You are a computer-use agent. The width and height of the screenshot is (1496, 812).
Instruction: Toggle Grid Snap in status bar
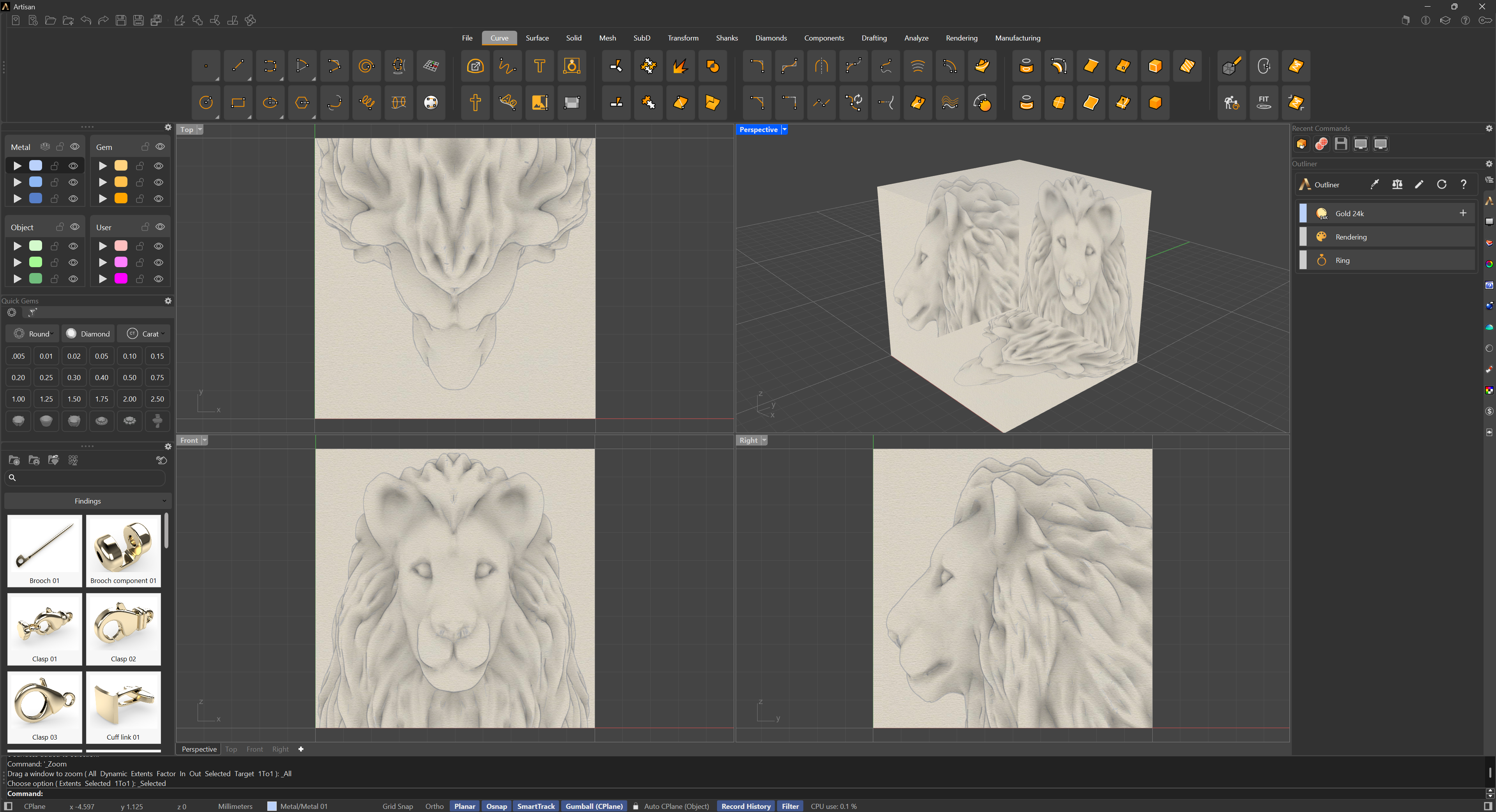397,806
